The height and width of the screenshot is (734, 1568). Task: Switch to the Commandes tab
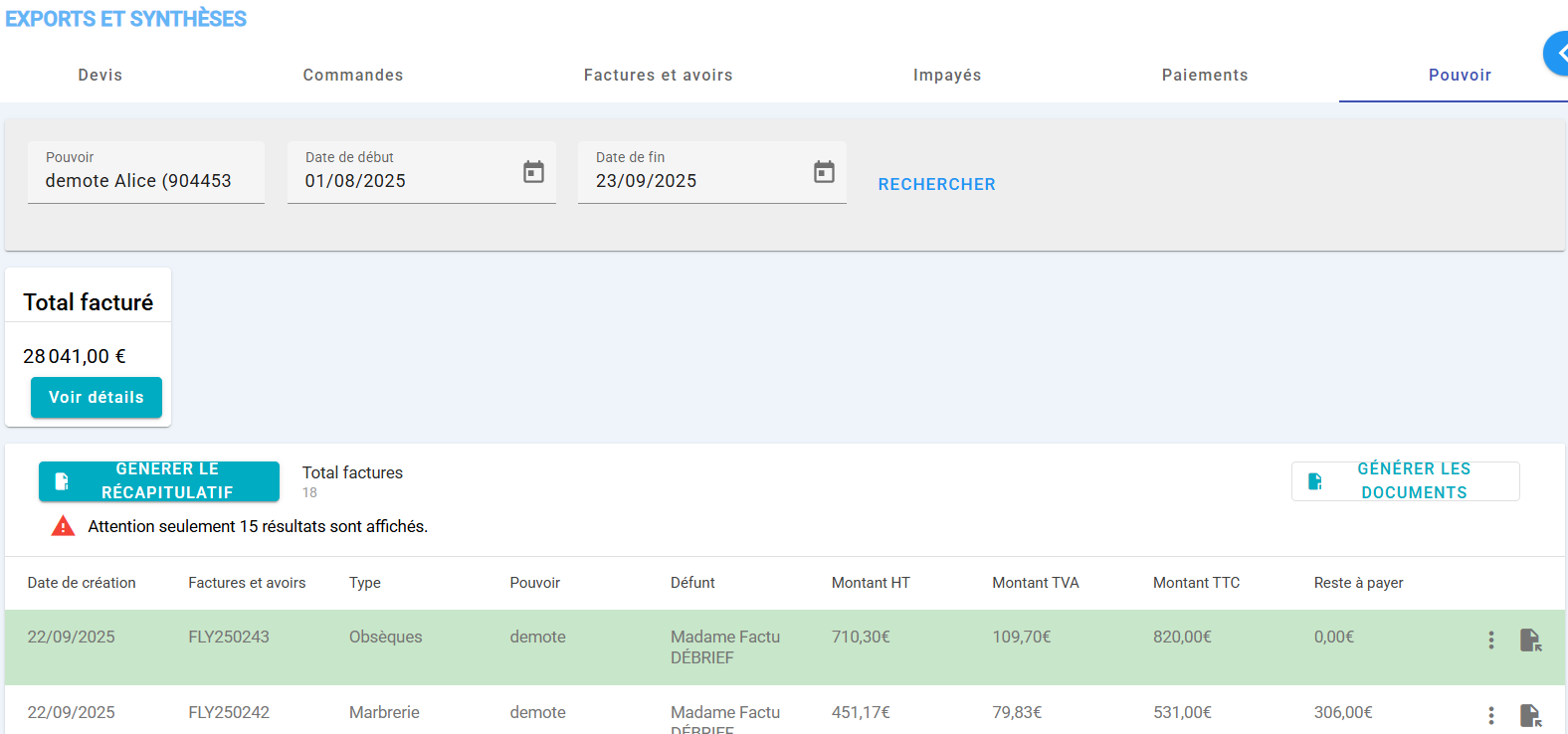click(353, 76)
